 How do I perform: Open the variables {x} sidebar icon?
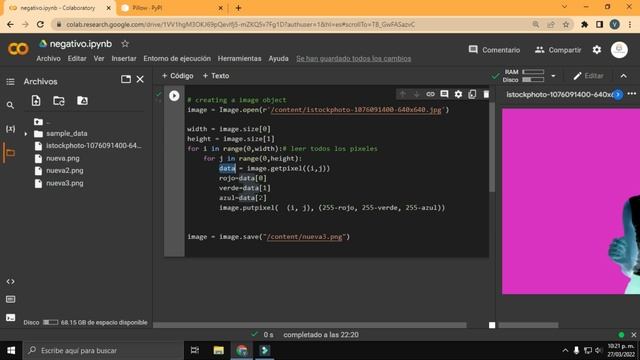[10, 129]
